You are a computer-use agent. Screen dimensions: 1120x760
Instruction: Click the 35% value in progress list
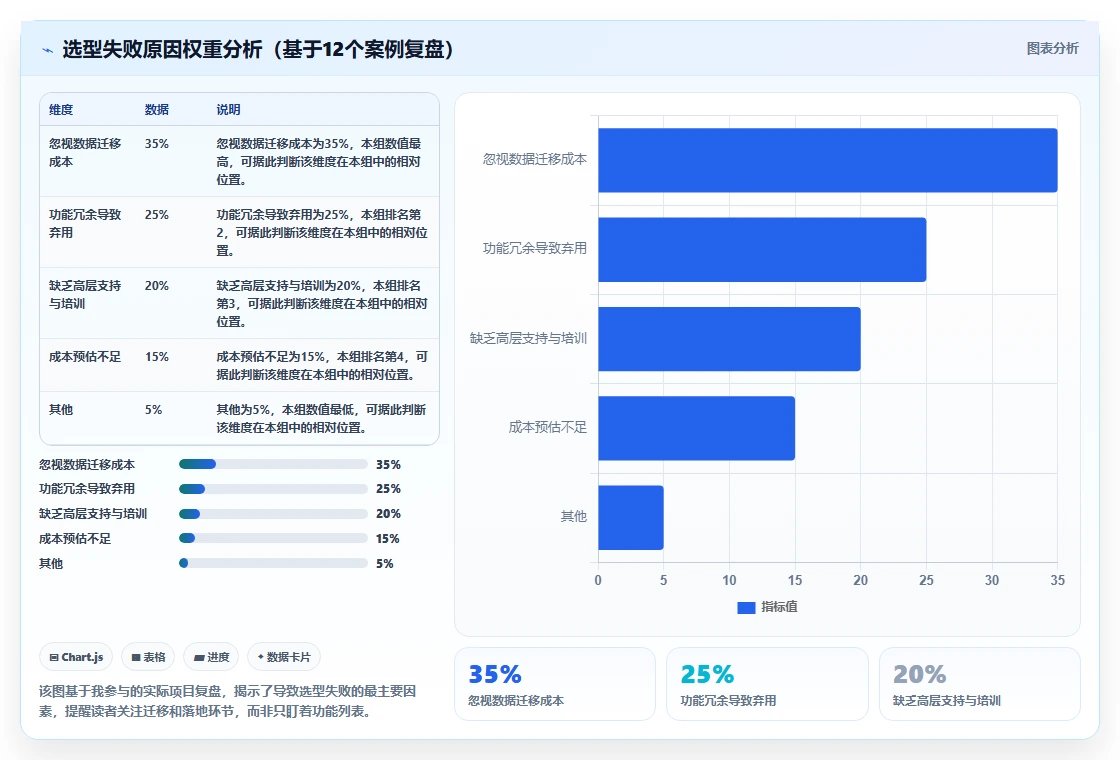coord(388,465)
